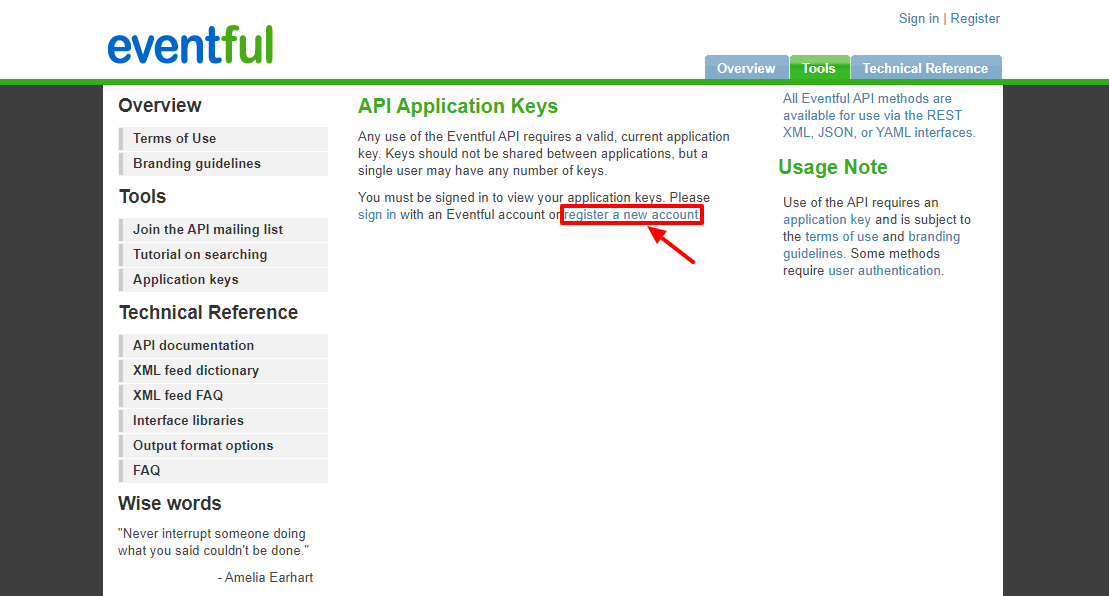Viewport: 1109px width, 596px height.
Task: Click 'register a new account' link
Action: click(x=632, y=214)
